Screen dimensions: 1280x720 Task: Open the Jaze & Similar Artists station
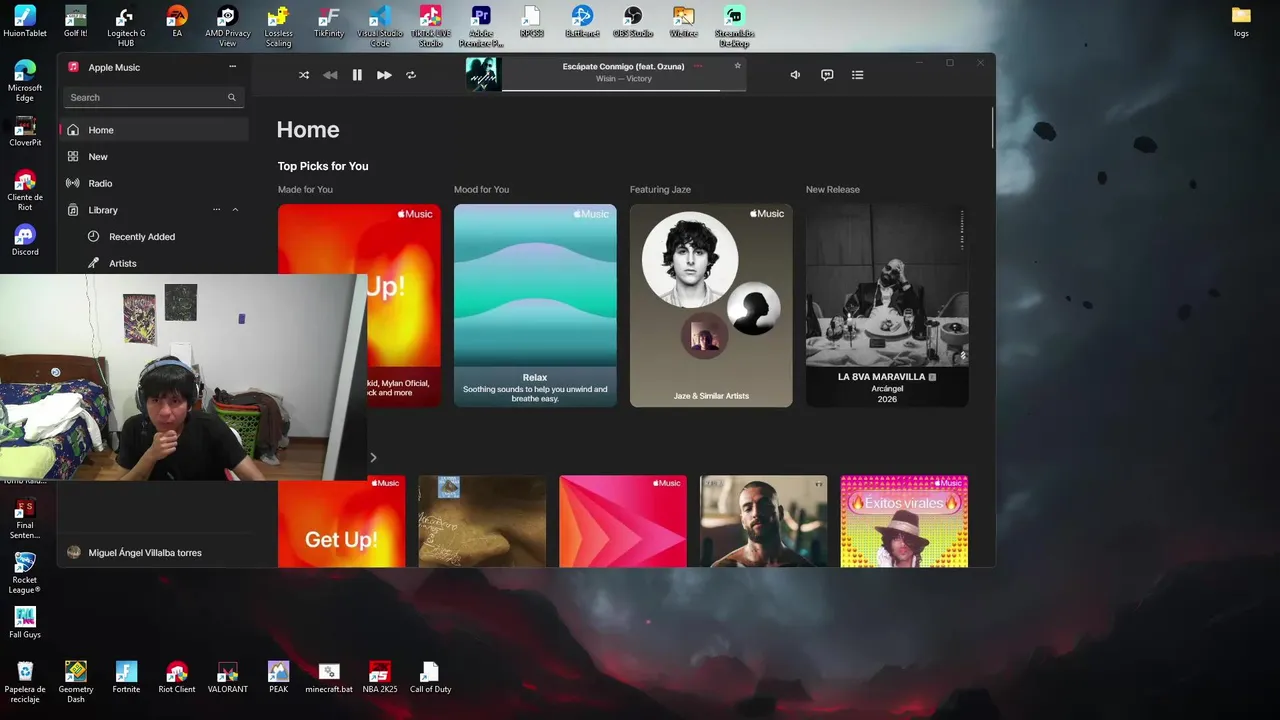tap(711, 306)
